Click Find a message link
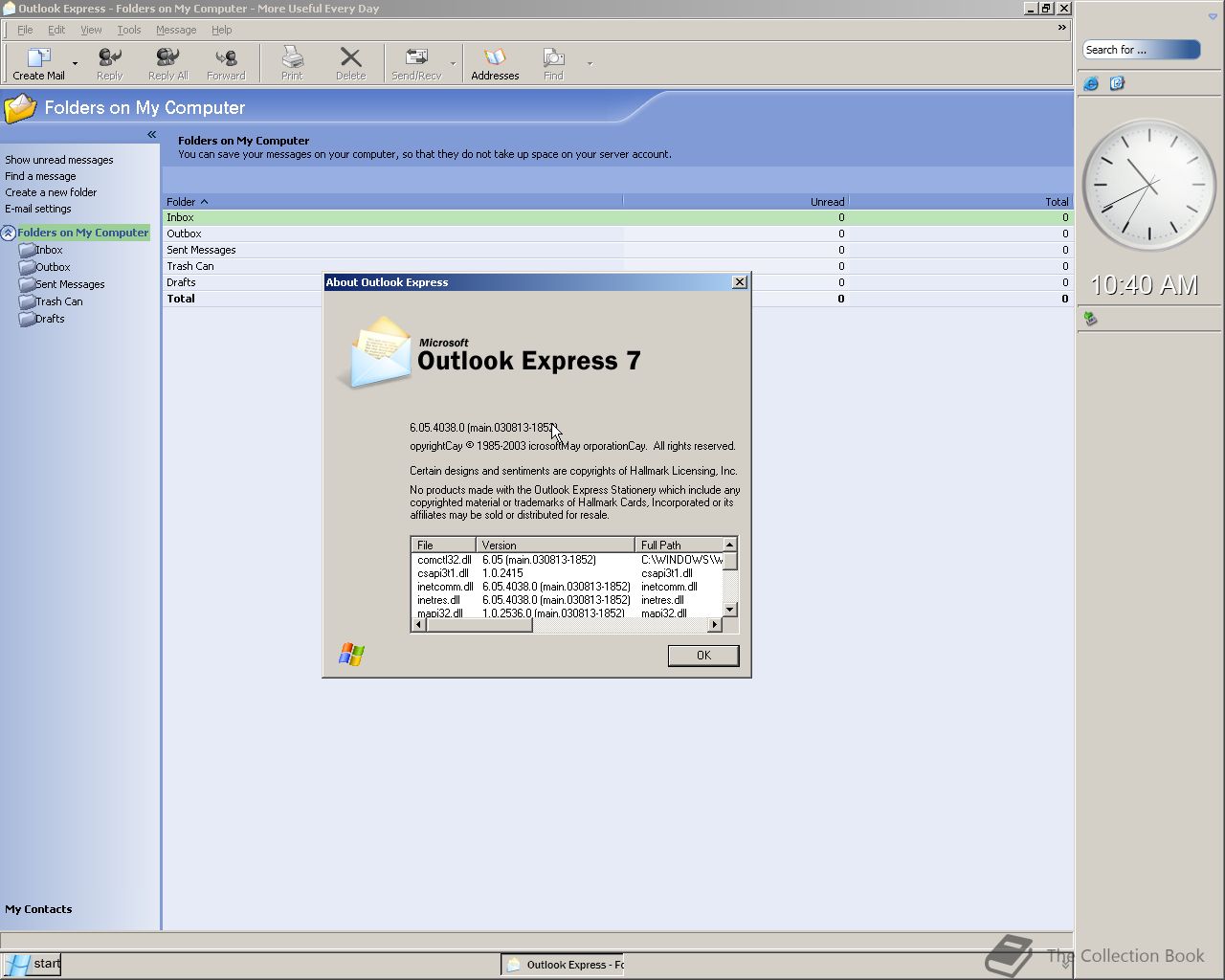The width and height of the screenshot is (1225, 980). click(x=40, y=176)
